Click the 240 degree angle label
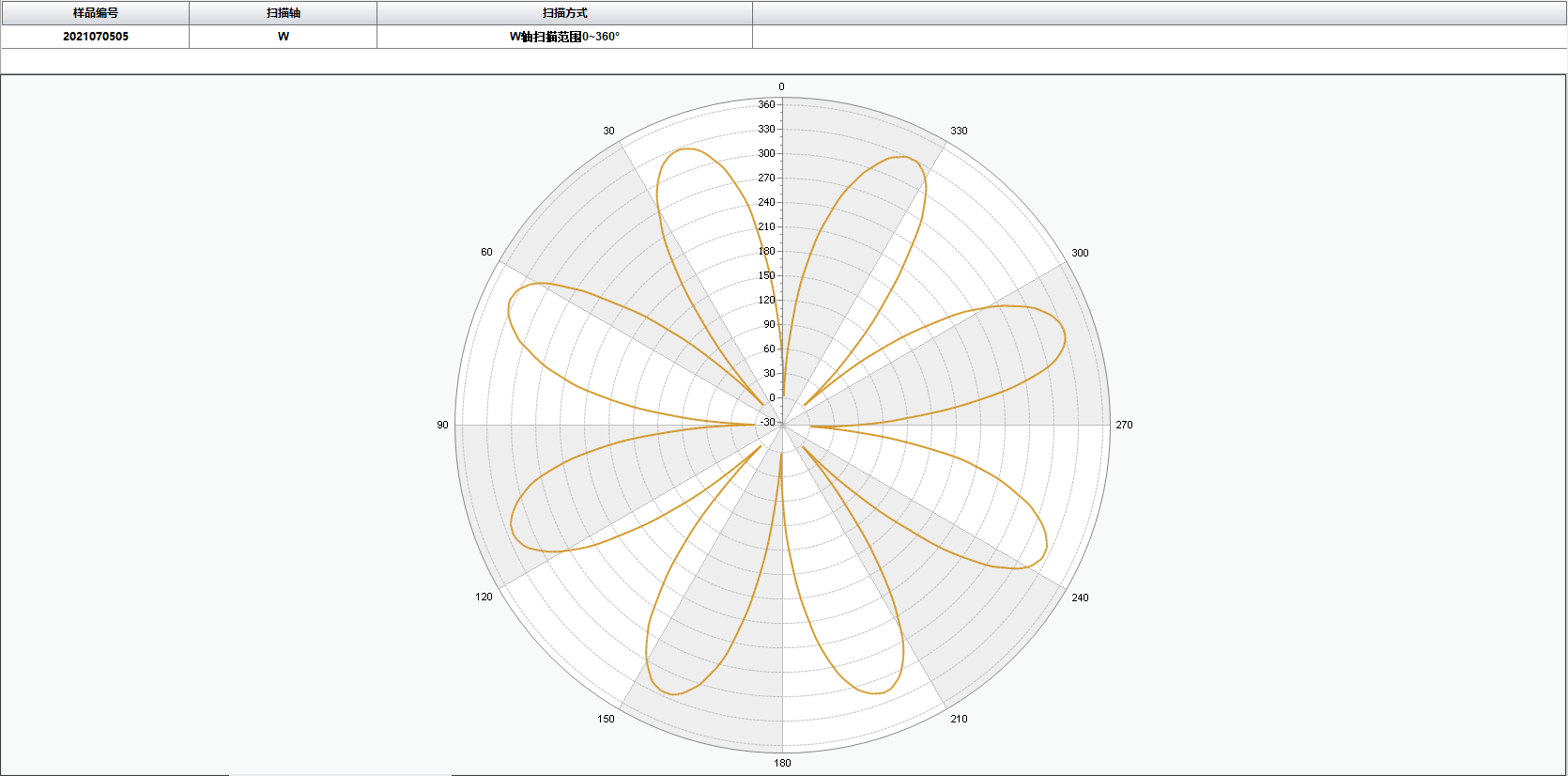Image resolution: width=1568 pixels, height=776 pixels. click(1080, 598)
